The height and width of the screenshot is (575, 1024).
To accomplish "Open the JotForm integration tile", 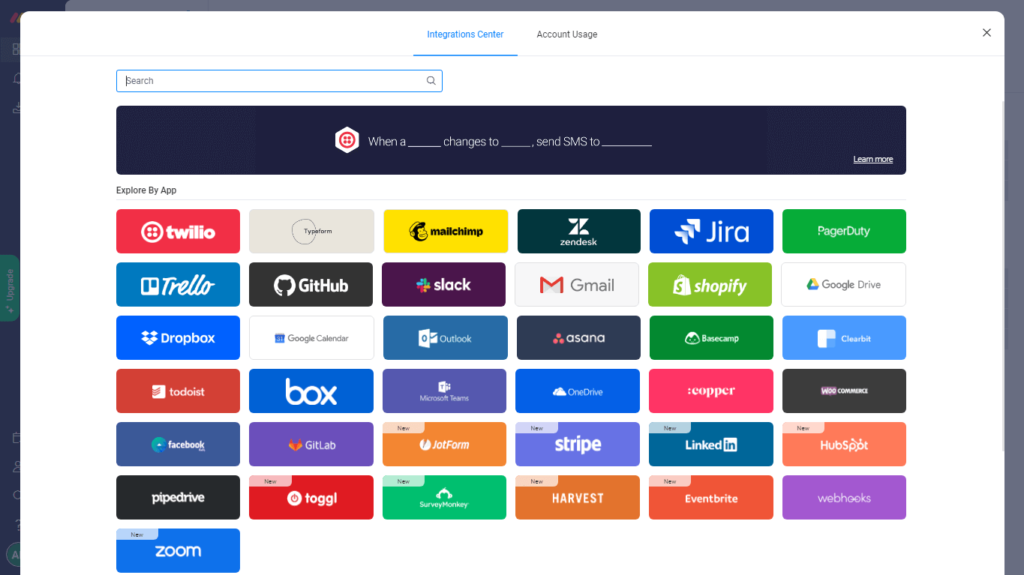I will click(444, 444).
